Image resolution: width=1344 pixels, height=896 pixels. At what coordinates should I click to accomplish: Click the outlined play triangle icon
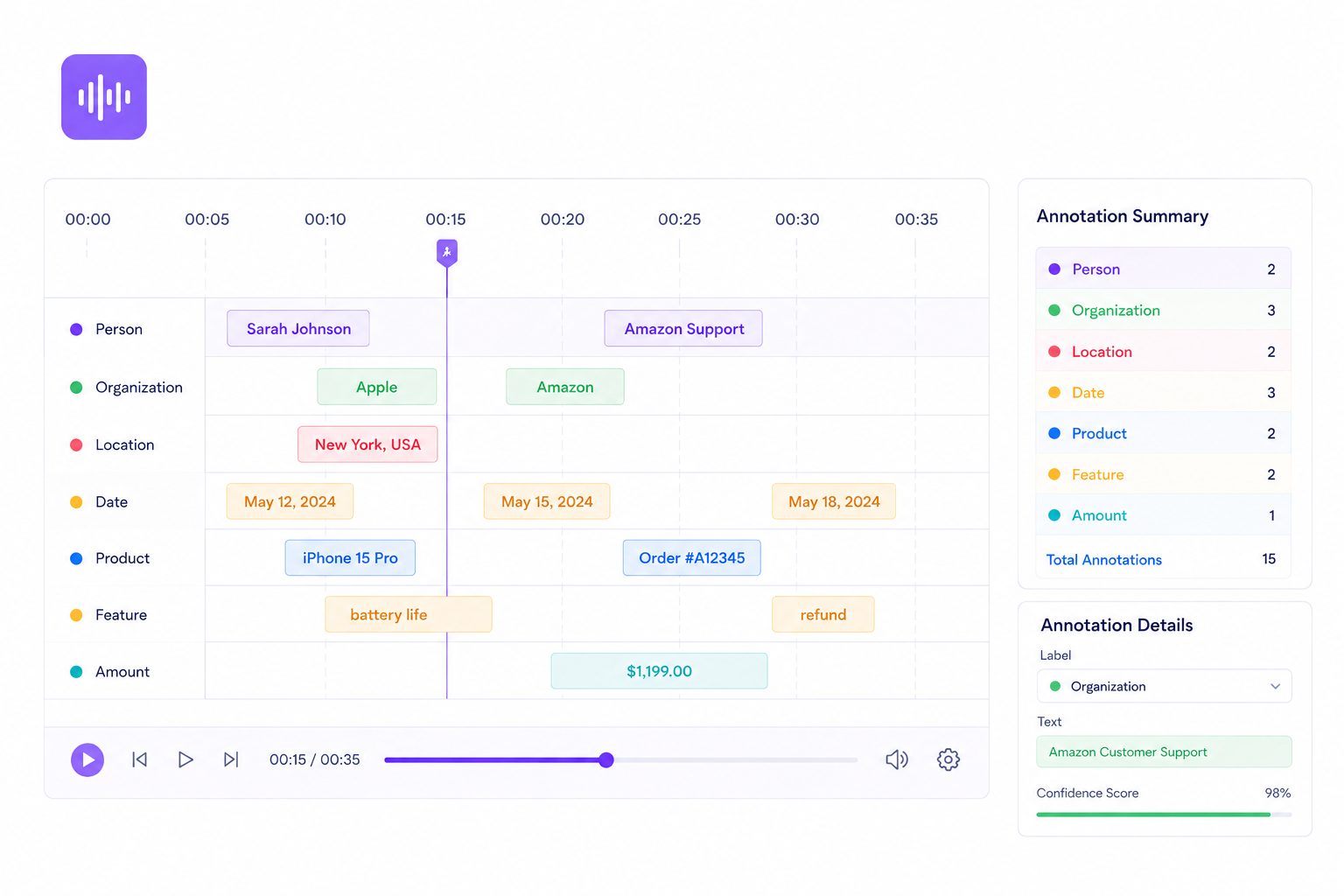pyautogui.click(x=185, y=759)
